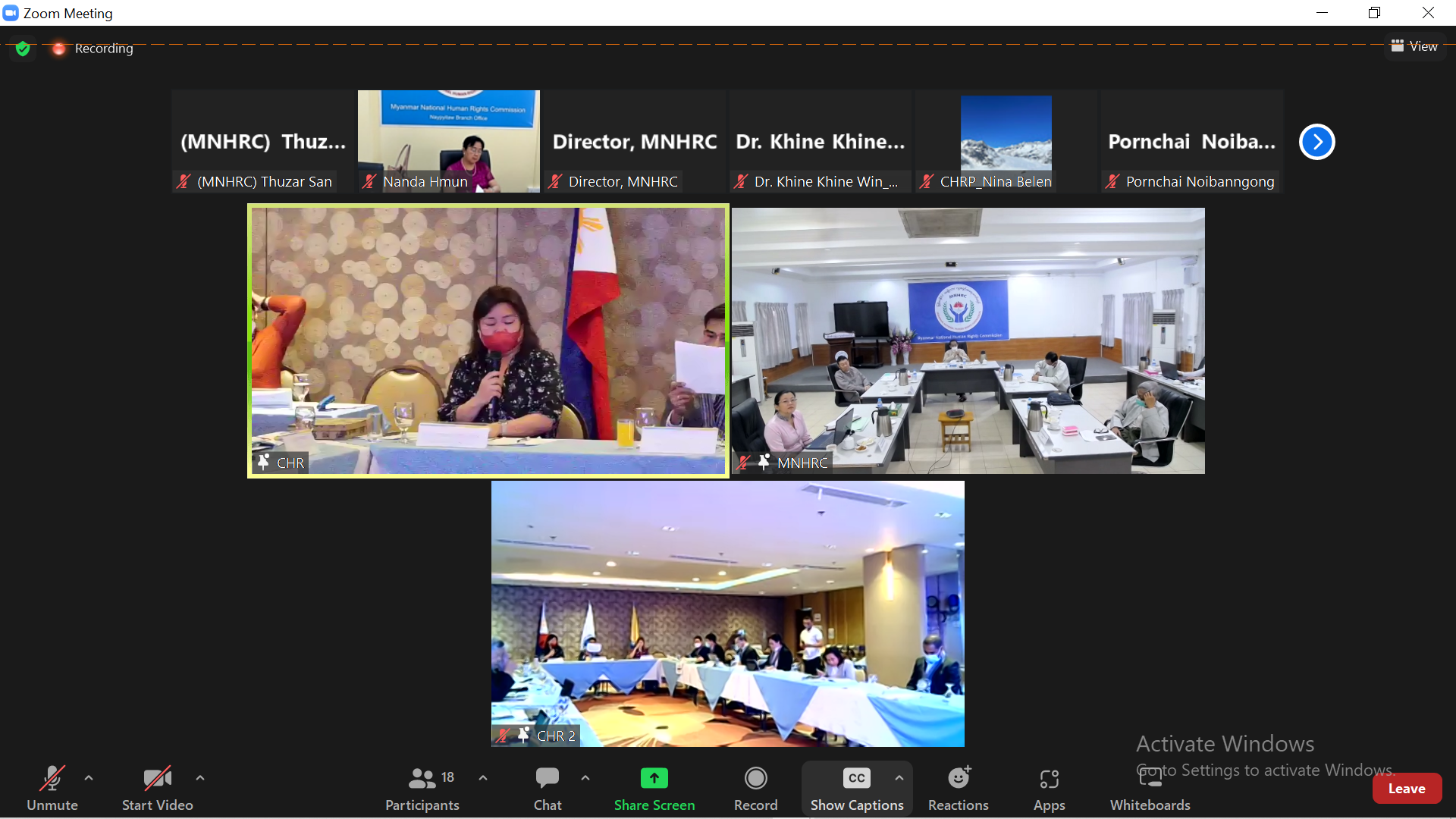The height and width of the screenshot is (819, 1456).
Task: Open the Chat panel
Action: click(548, 788)
